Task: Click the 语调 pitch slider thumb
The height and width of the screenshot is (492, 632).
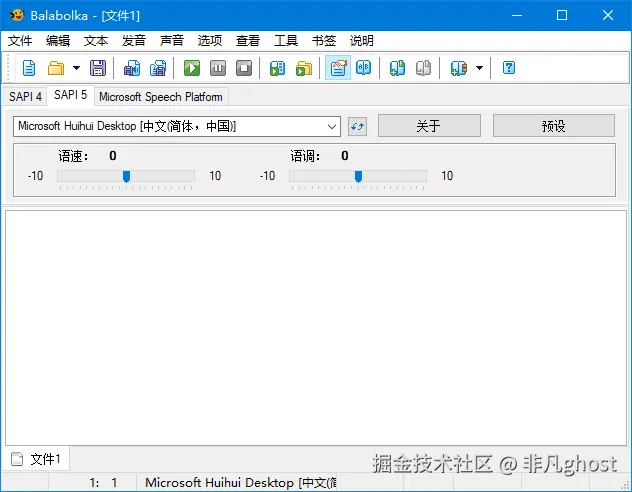Action: [x=358, y=176]
